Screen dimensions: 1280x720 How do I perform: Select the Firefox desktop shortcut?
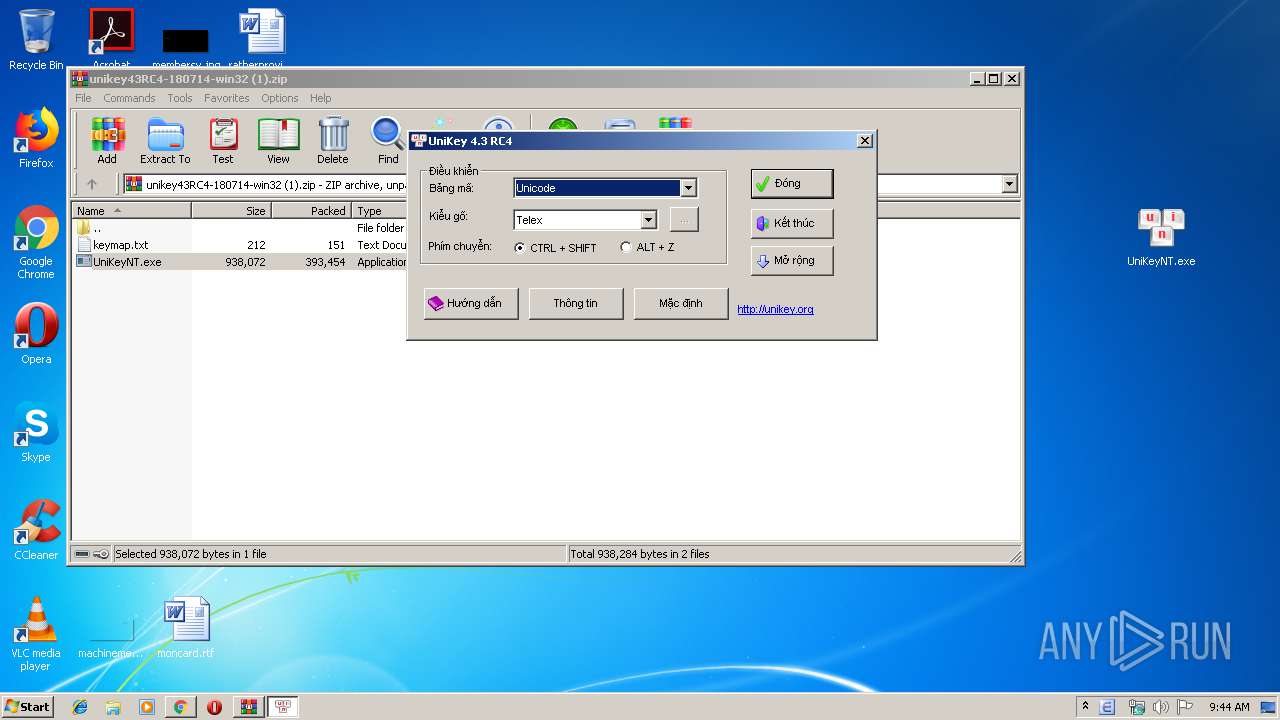(36, 138)
